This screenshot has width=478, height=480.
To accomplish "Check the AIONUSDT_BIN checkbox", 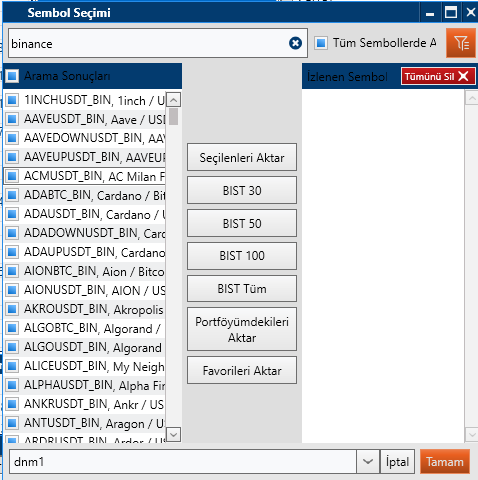I will tap(12, 290).
